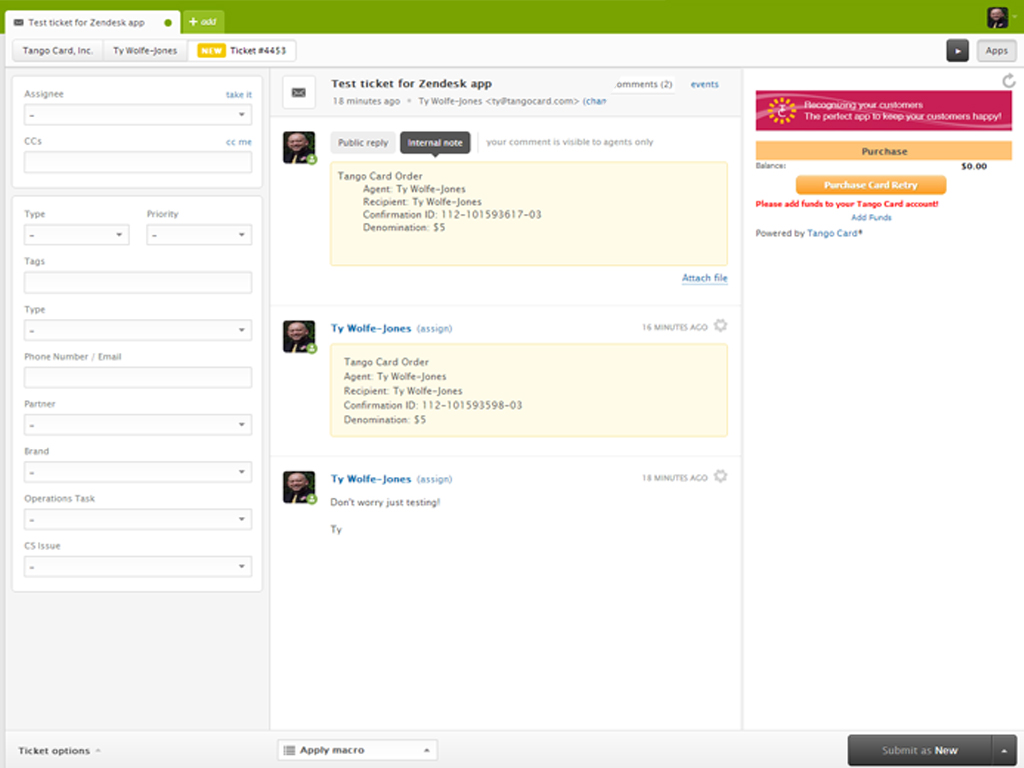Image resolution: width=1024 pixels, height=768 pixels.
Task: Switch to the Tango Card, Inc. tab
Action: click(x=58, y=51)
